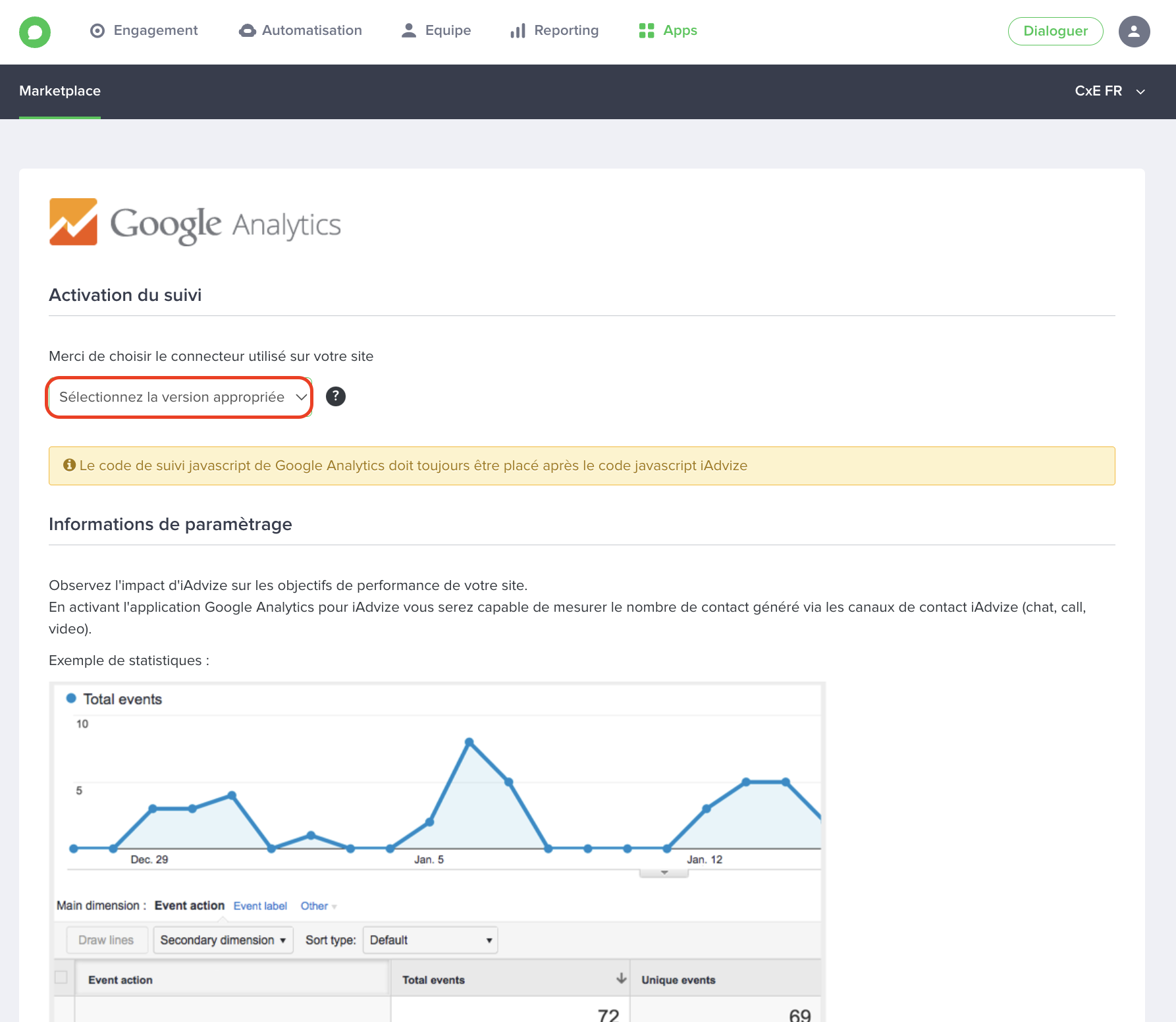Open the Sélectionnez la version appropriée dropdown
1176x1022 pixels.
point(179,397)
